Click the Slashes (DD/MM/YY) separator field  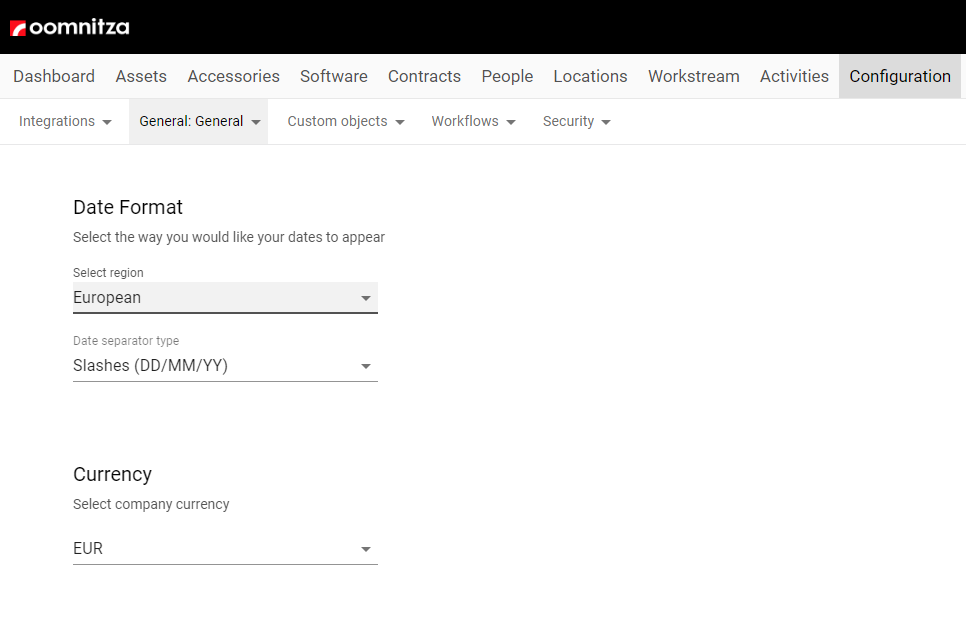tap(210, 366)
